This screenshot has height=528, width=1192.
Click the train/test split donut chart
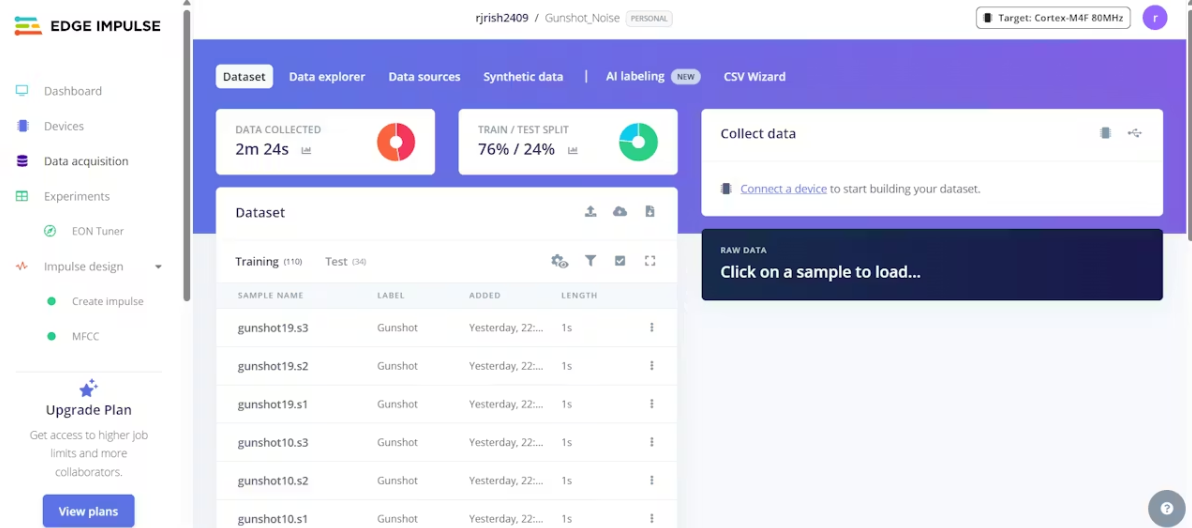click(639, 142)
